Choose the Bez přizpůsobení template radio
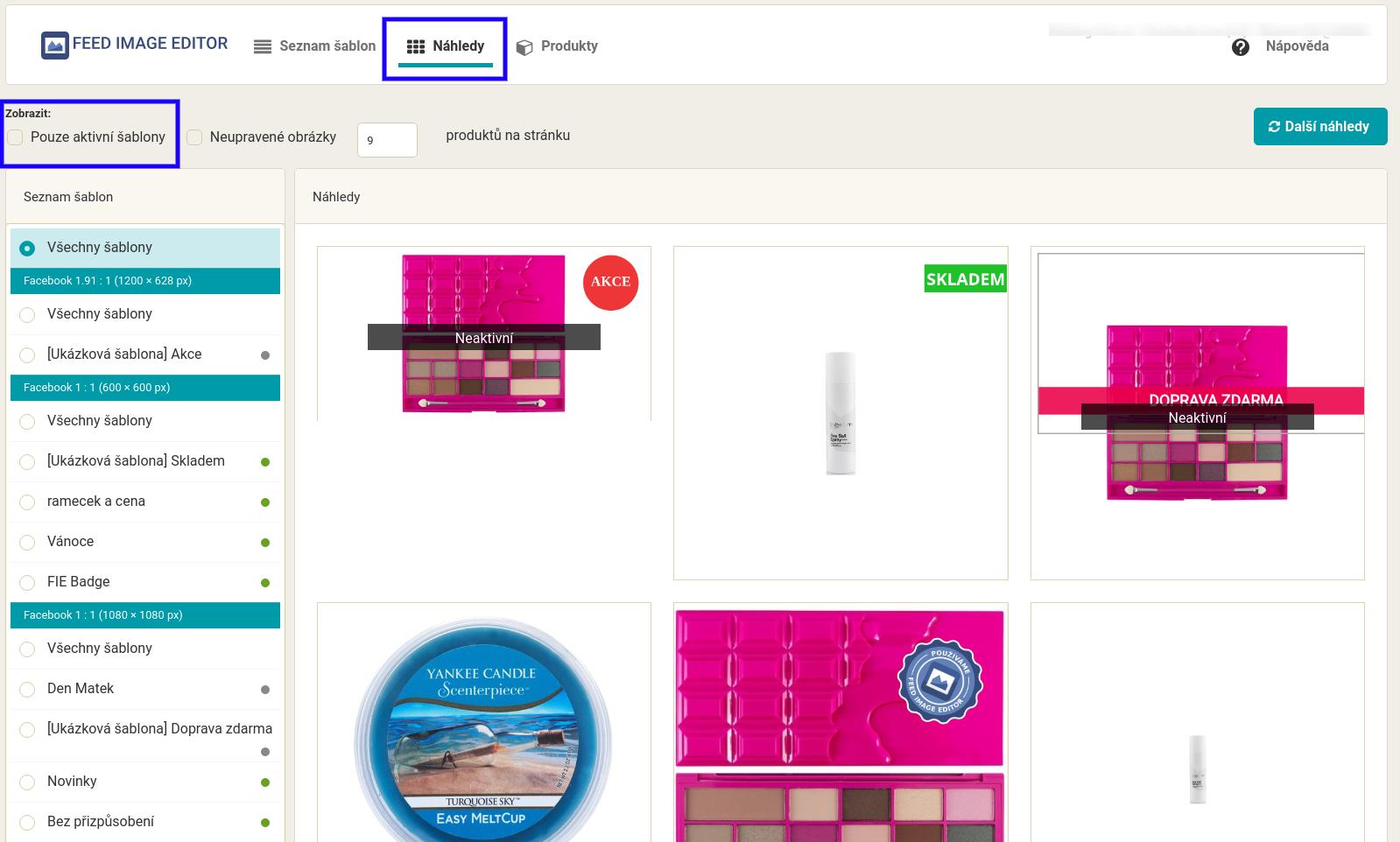 pos(27,823)
